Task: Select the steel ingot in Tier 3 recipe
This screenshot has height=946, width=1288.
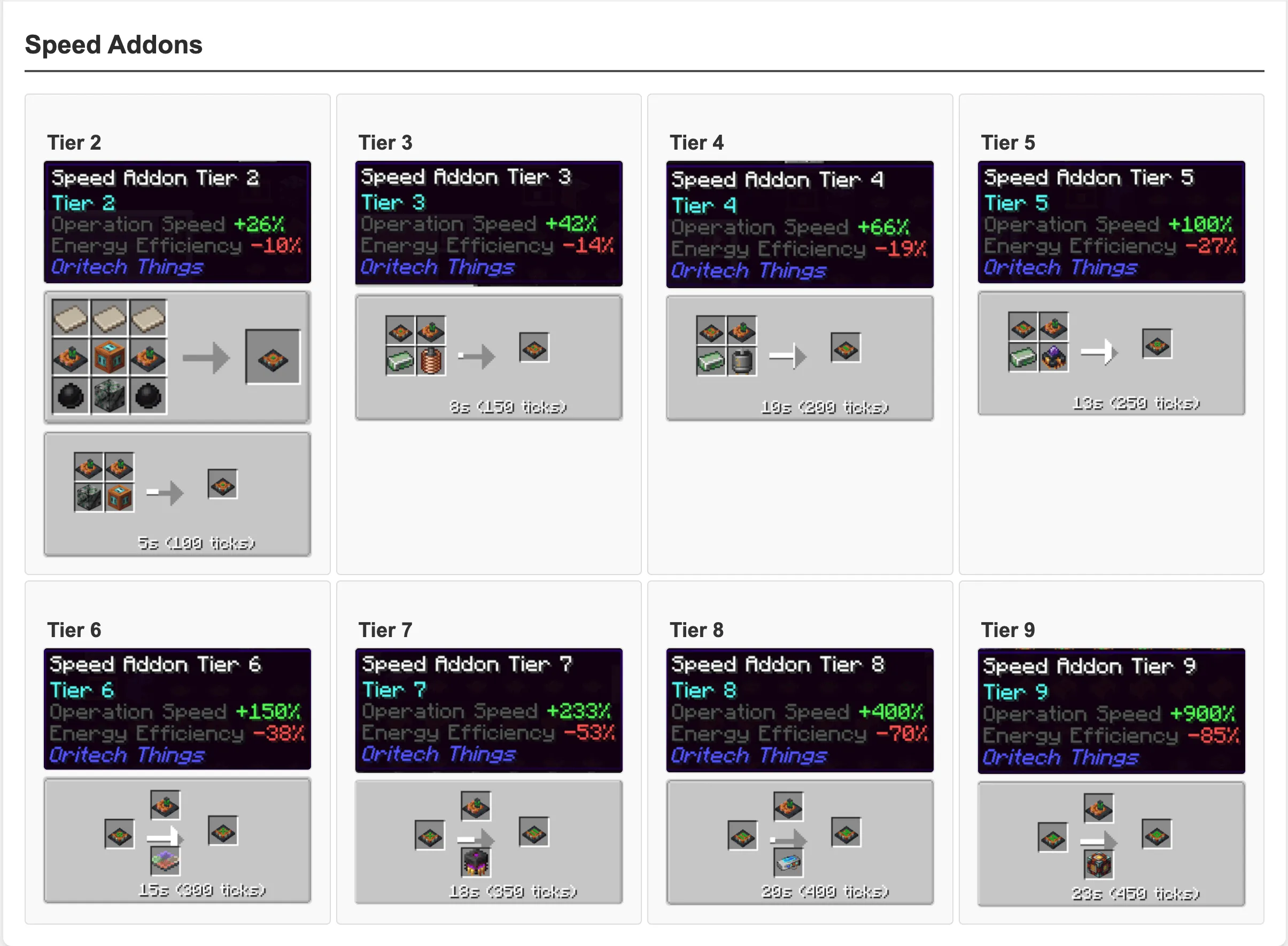Action: click(401, 362)
